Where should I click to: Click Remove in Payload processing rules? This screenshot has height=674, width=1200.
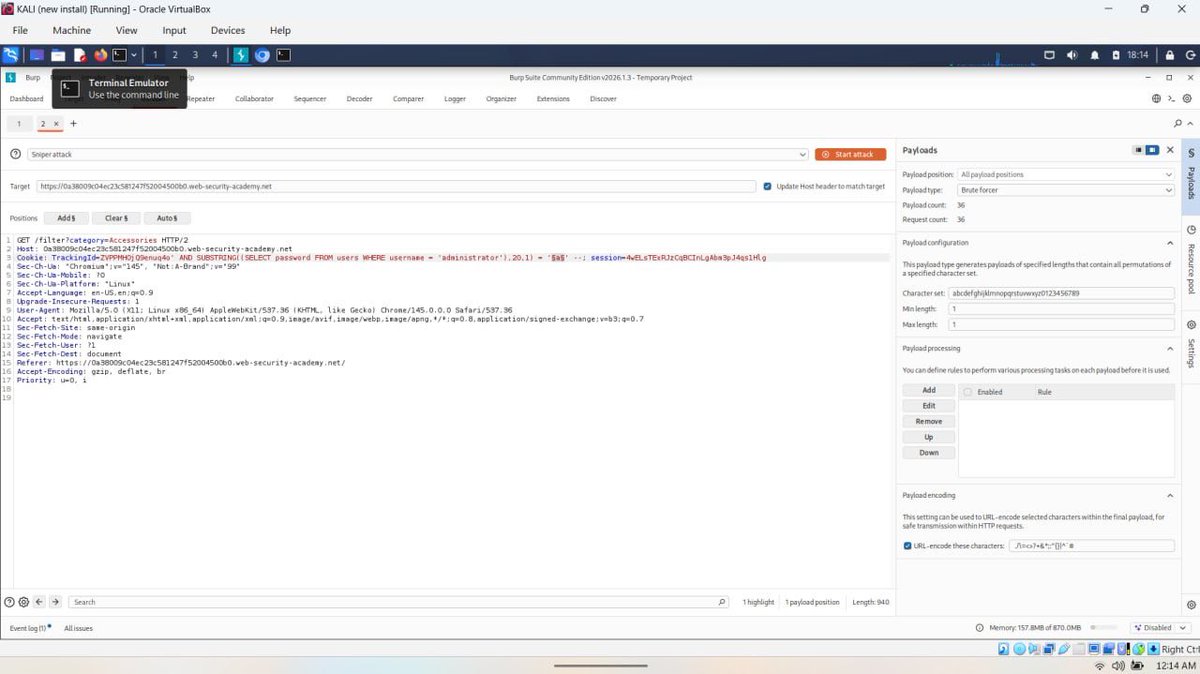(x=929, y=421)
